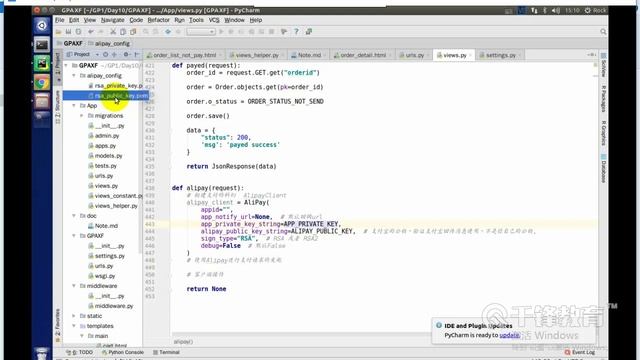Hide the Project panel with pin icon
The width and height of the screenshot is (640, 360).
pos(137,54)
